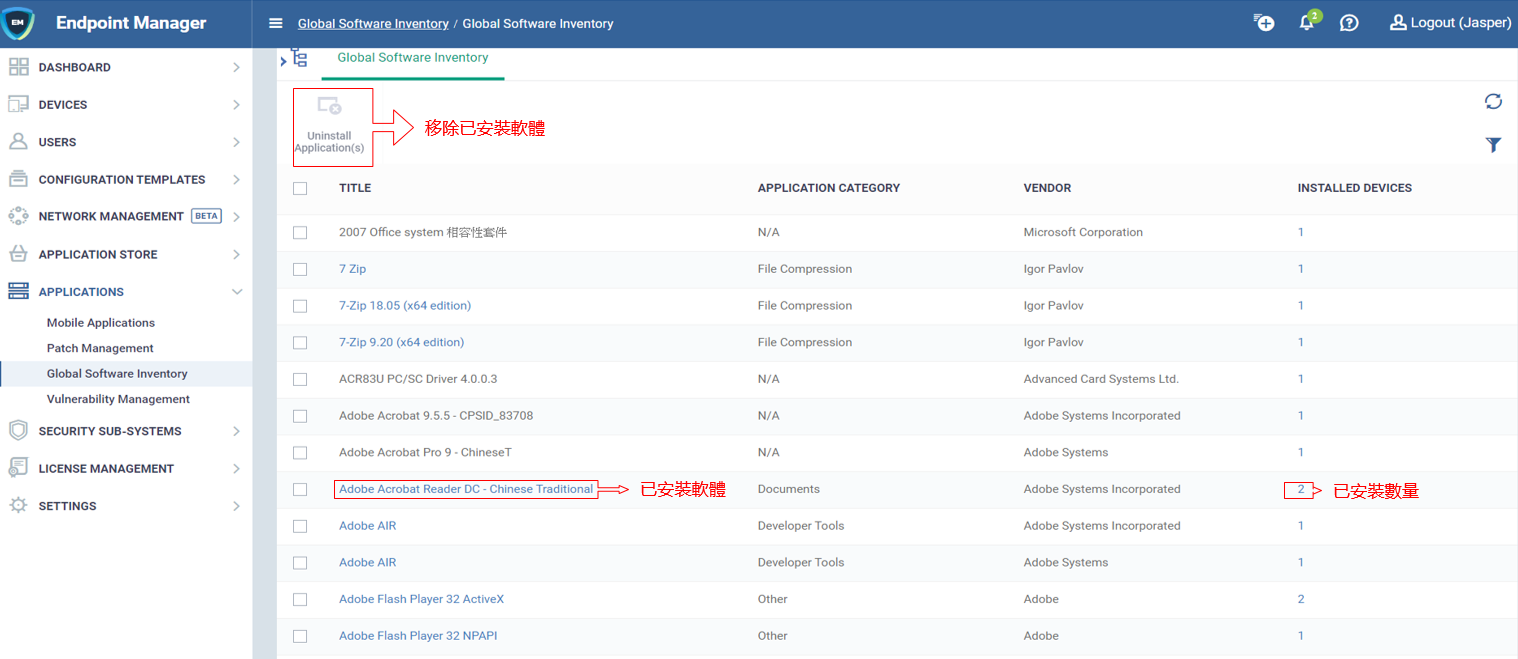
Task: Expand the Settings menu chevron
Action: click(x=236, y=506)
